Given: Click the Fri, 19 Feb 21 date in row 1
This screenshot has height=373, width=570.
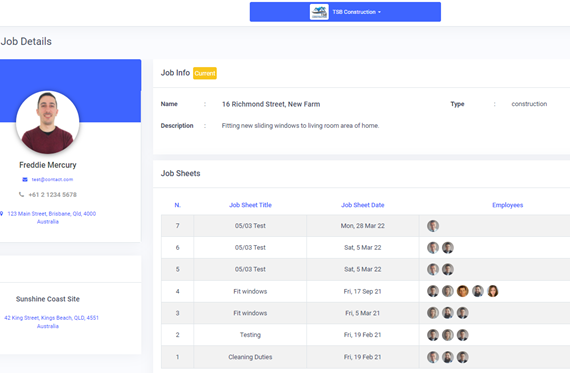Looking at the screenshot, I should click(x=362, y=357).
